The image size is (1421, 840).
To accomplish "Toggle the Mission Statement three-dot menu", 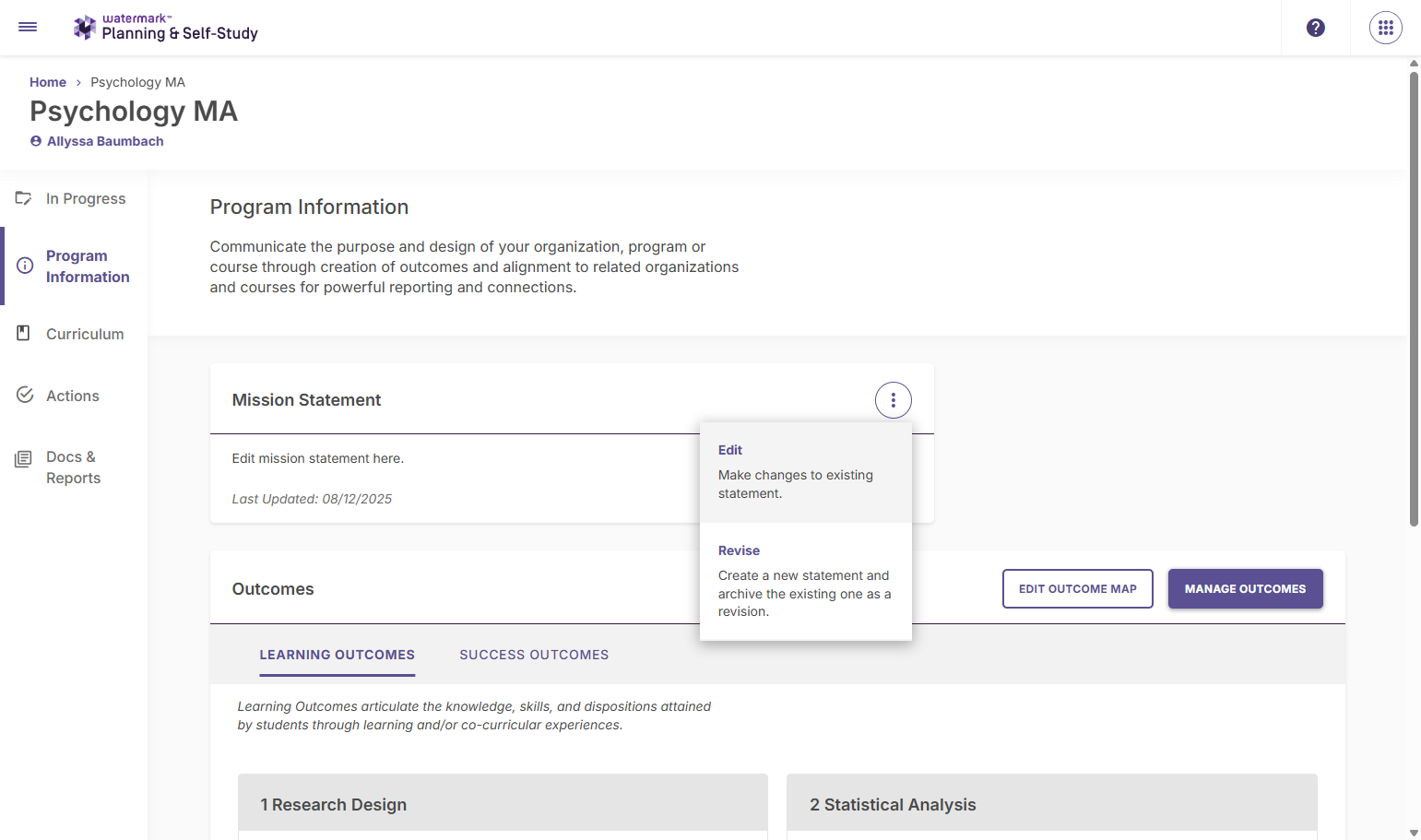I will click(x=894, y=400).
